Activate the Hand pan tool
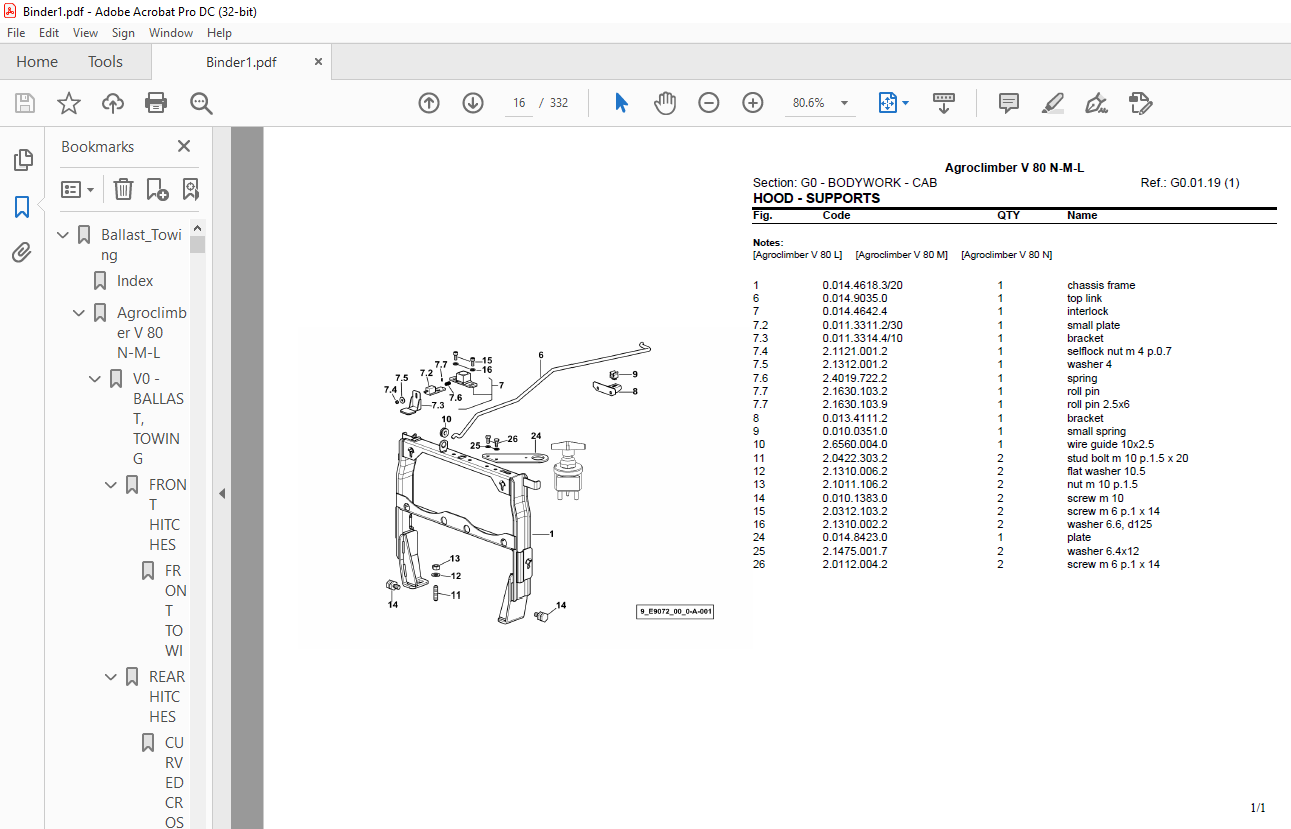Screen dimensions: 1291x829 (665, 103)
